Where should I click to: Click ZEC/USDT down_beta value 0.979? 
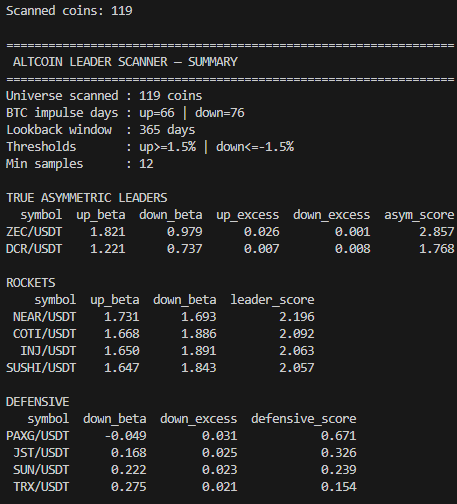coord(185,232)
